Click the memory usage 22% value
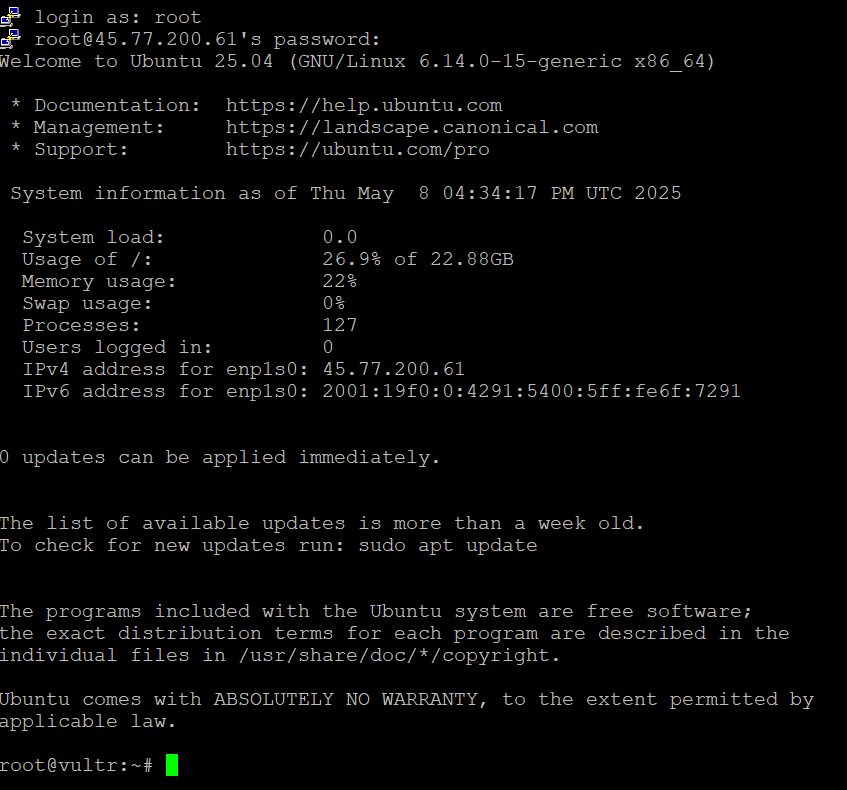This screenshot has height=790, width=847. pyautogui.click(x=340, y=281)
